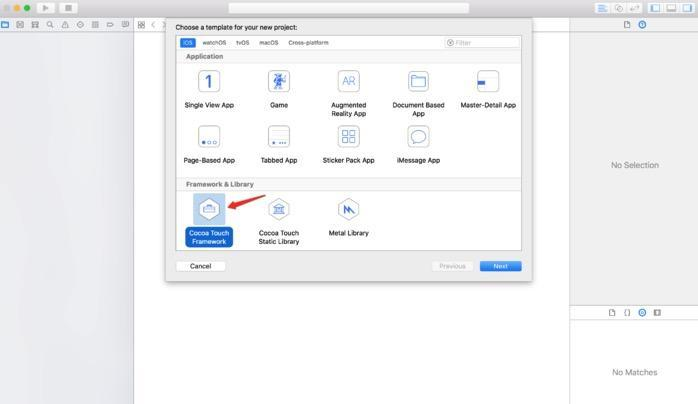698x404 pixels.
Task: Open the Object library icon
Action: coord(642,313)
